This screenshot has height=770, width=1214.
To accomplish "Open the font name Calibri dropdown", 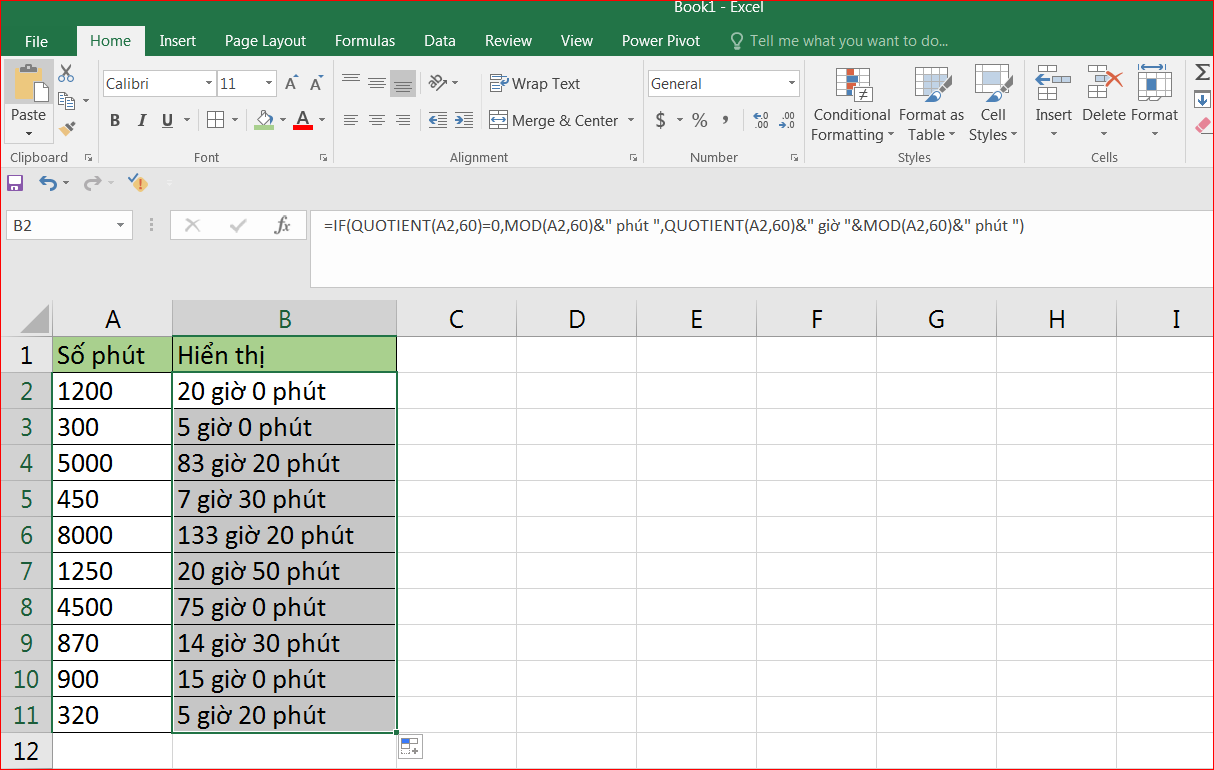I will click(209, 84).
